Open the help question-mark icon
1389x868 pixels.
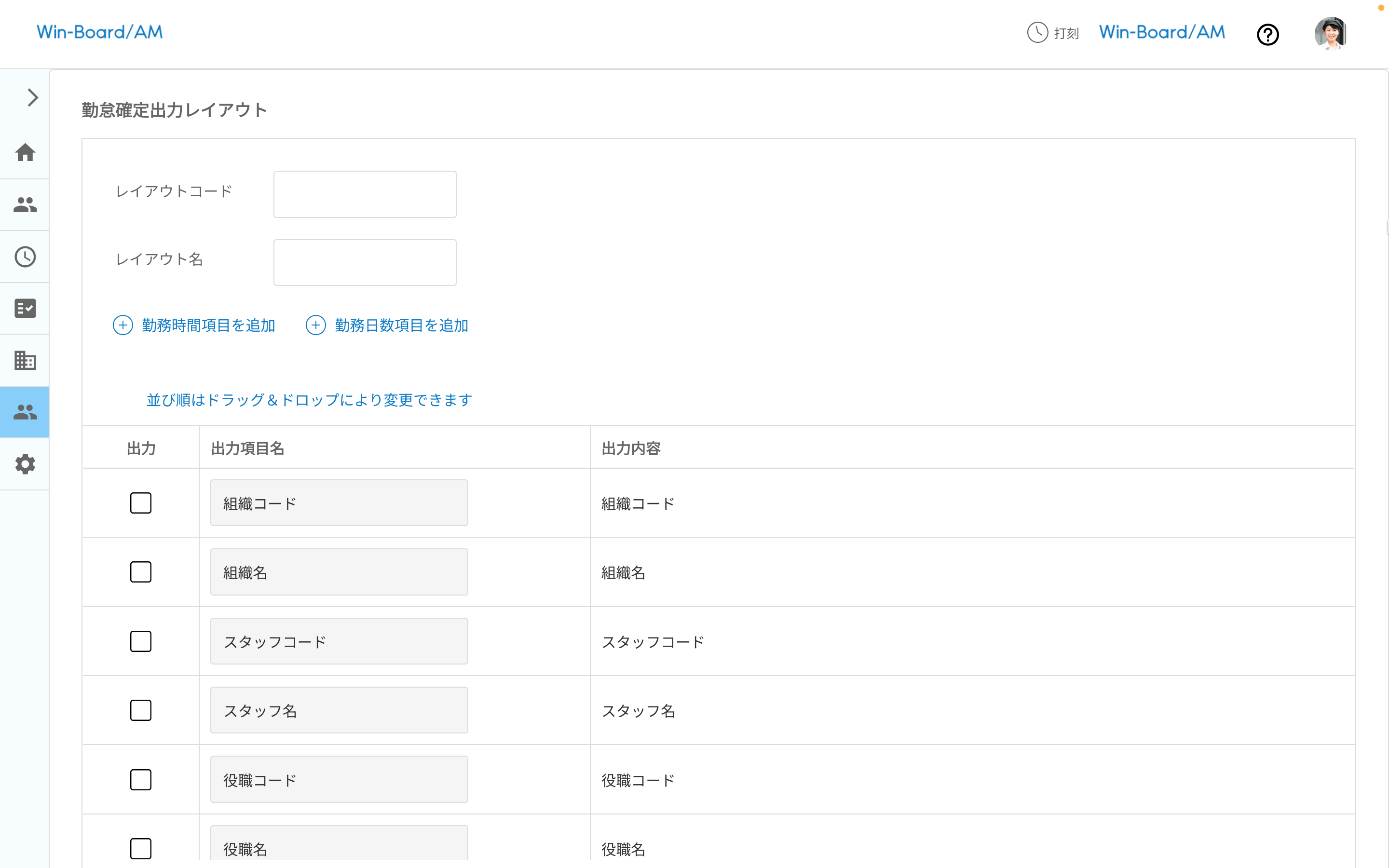click(x=1268, y=34)
